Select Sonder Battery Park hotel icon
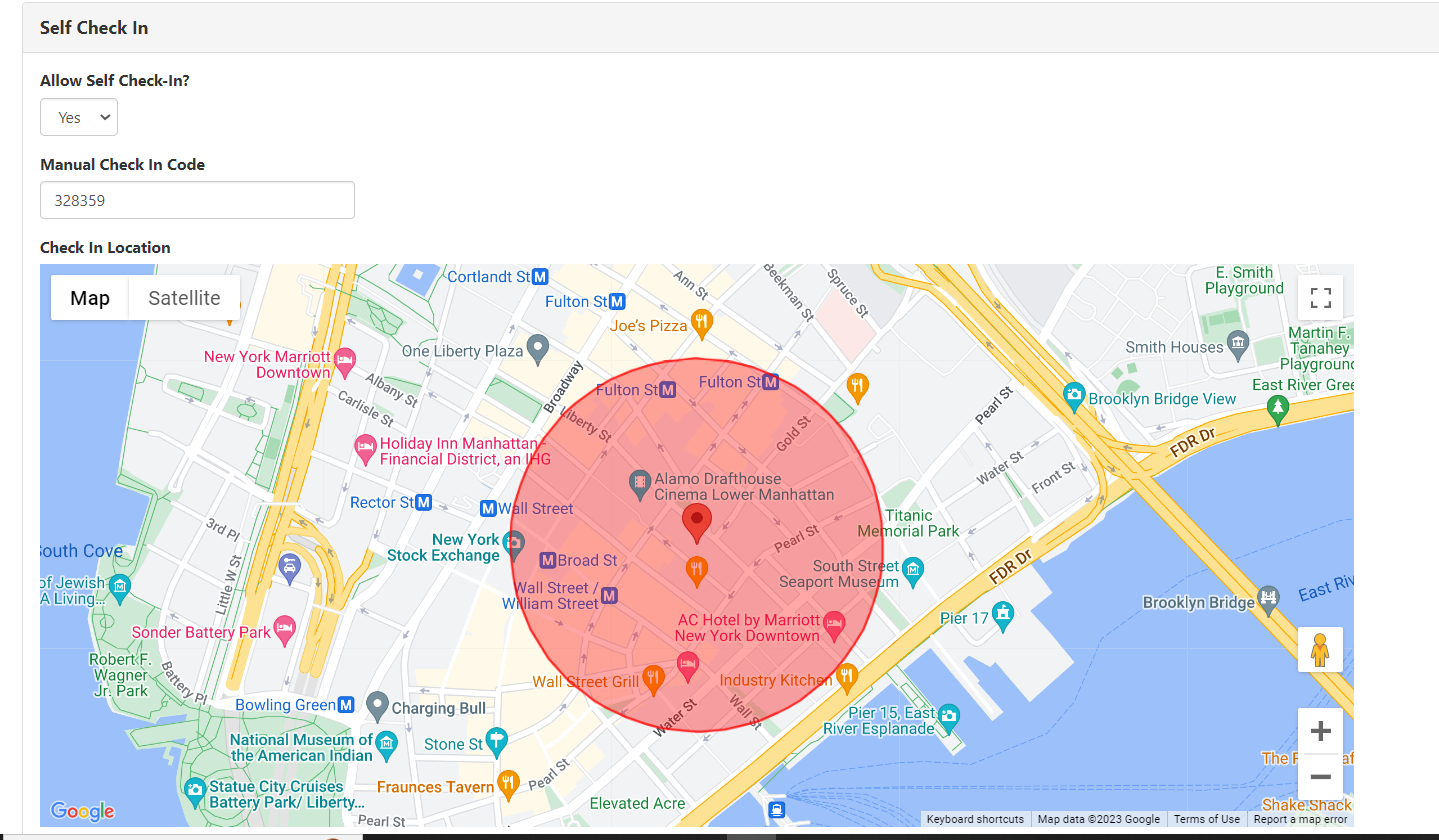 click(285, 628)
